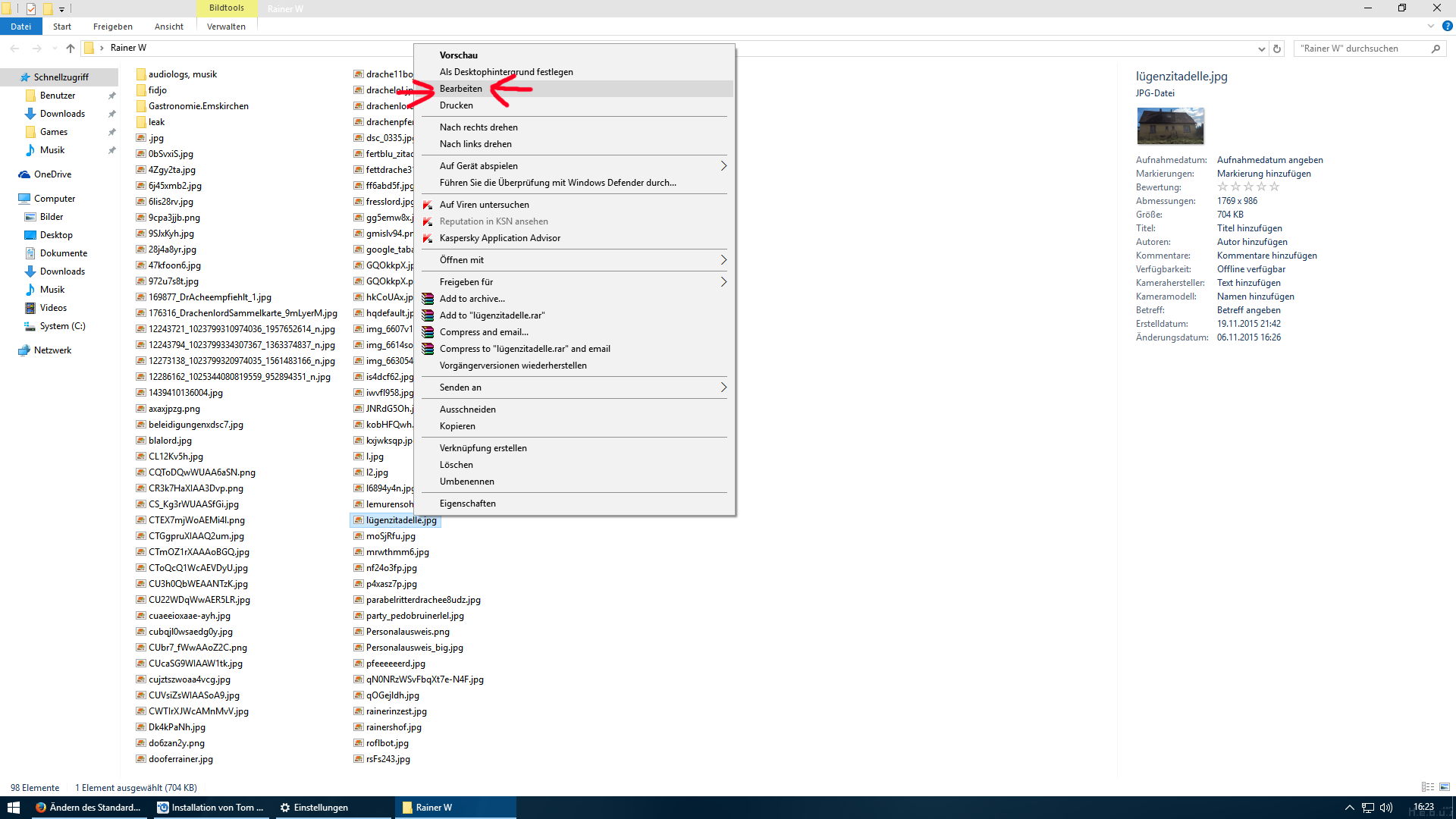Select 'Eigenschaften' in context menu
Viewport: 1456px width, 819px height.
tap(467, 504)
